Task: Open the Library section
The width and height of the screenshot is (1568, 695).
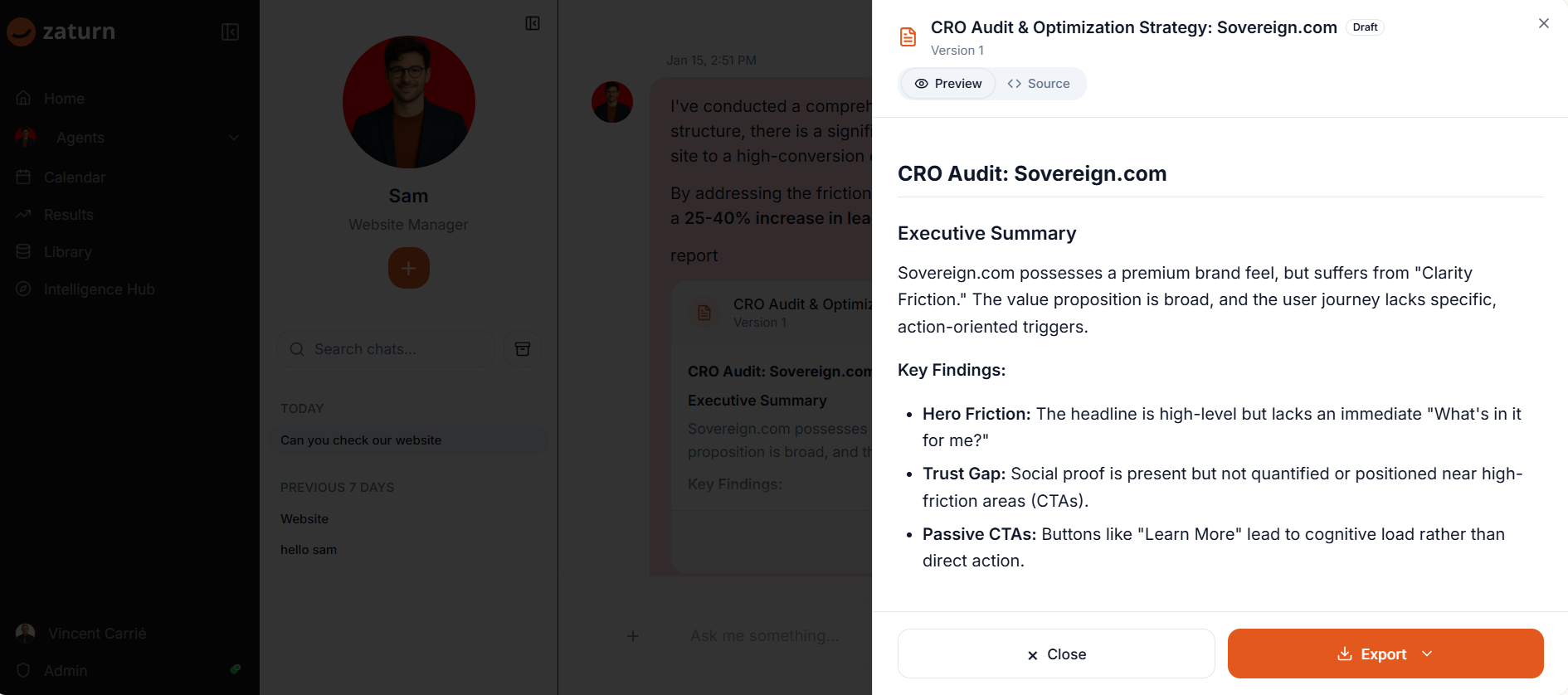Action: point(67,252)
